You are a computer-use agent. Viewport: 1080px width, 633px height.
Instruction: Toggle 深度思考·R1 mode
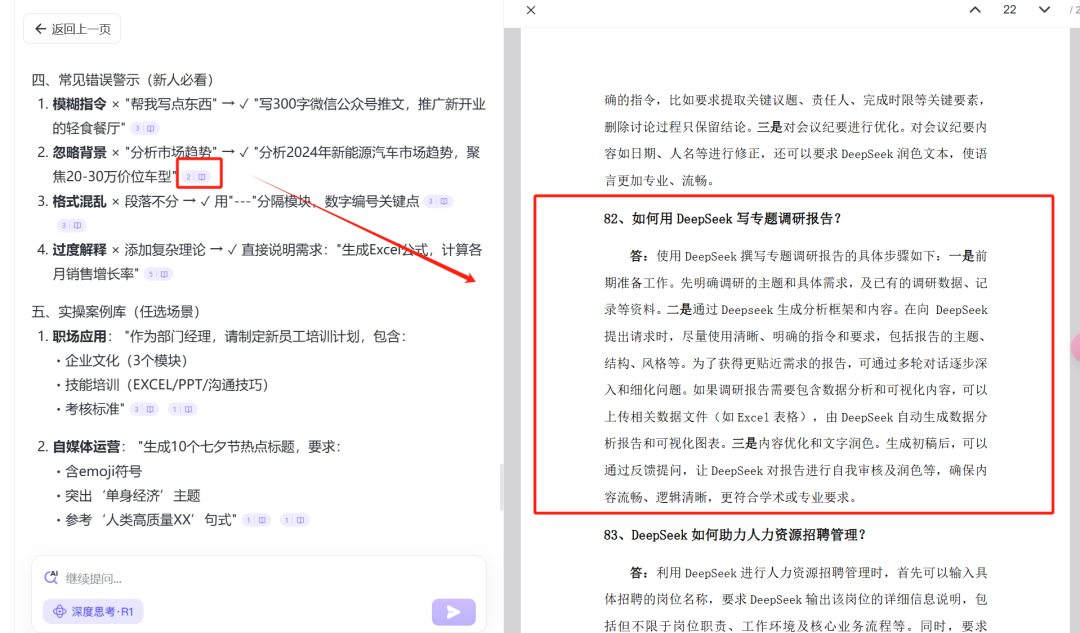click(93, 612)
